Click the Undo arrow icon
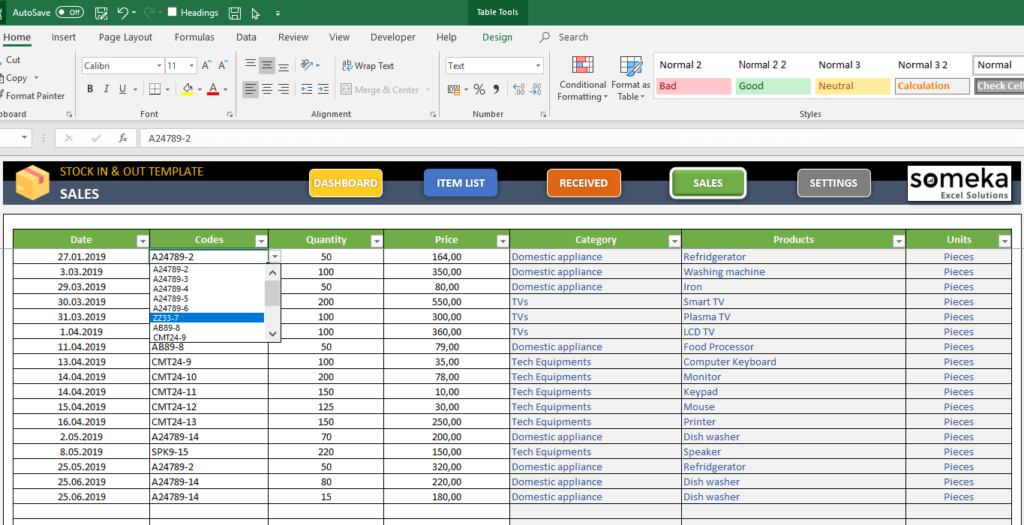 tap(122, 13)
